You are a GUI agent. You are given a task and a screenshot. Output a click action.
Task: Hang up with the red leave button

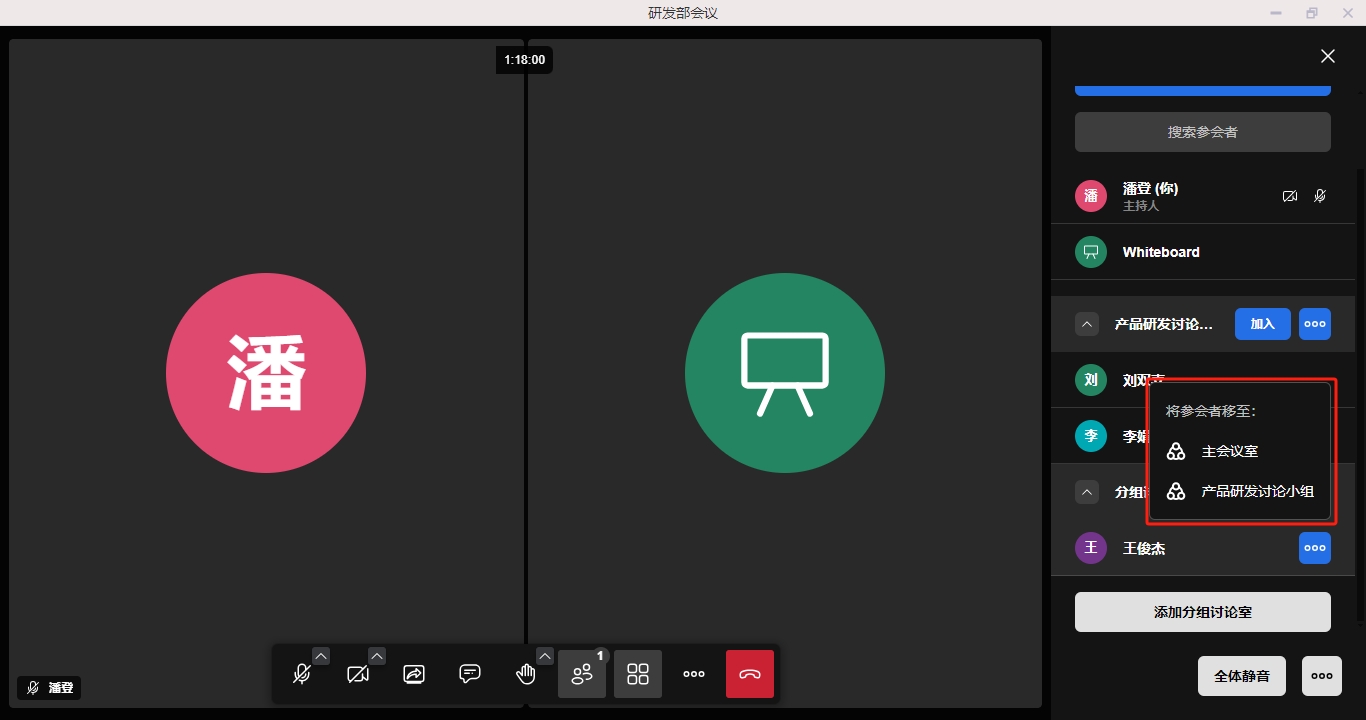(x=750, y=674)
